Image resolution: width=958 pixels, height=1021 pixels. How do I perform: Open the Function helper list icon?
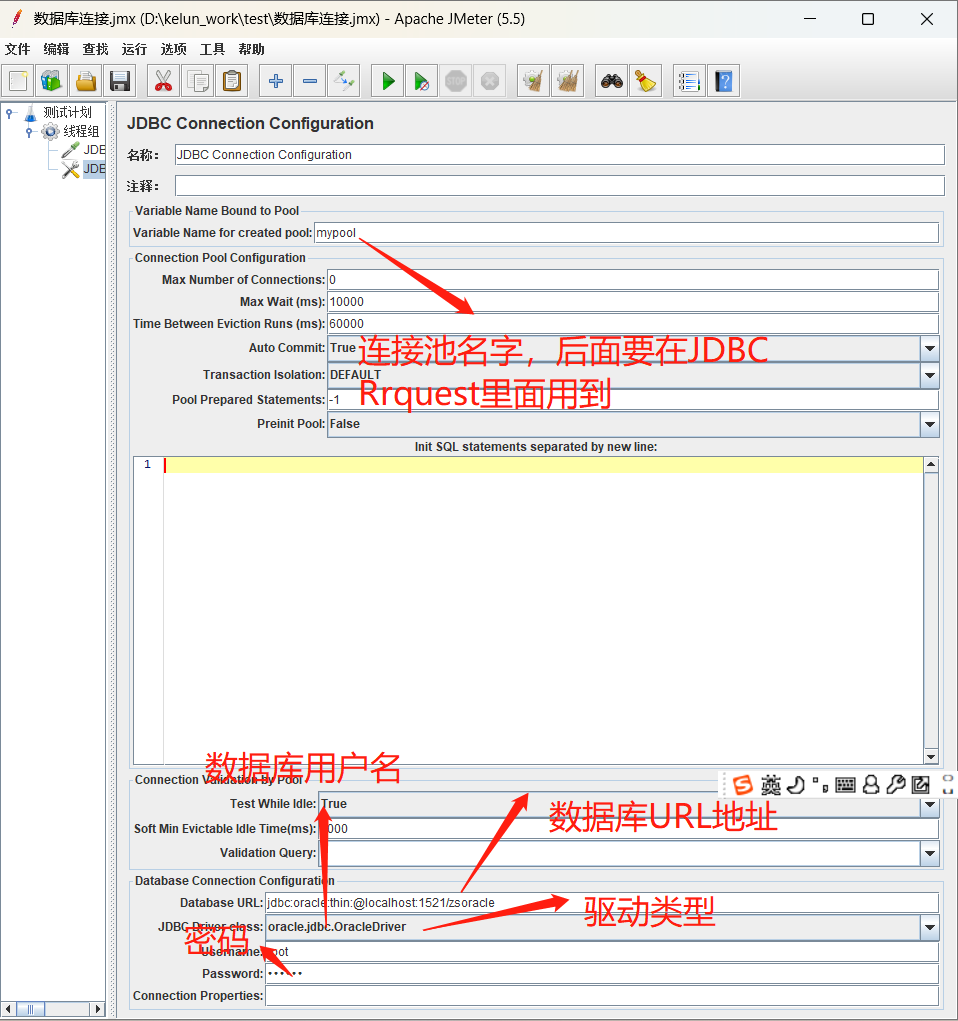coord(689,81)
